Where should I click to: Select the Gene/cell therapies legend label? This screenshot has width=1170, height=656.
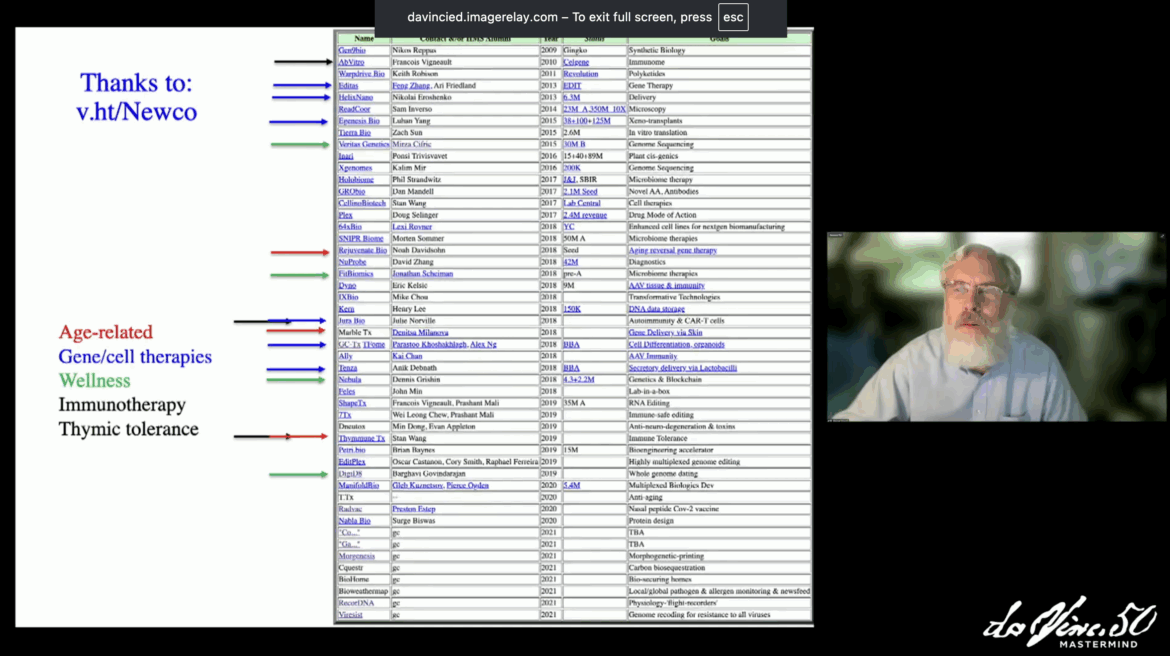135,357
